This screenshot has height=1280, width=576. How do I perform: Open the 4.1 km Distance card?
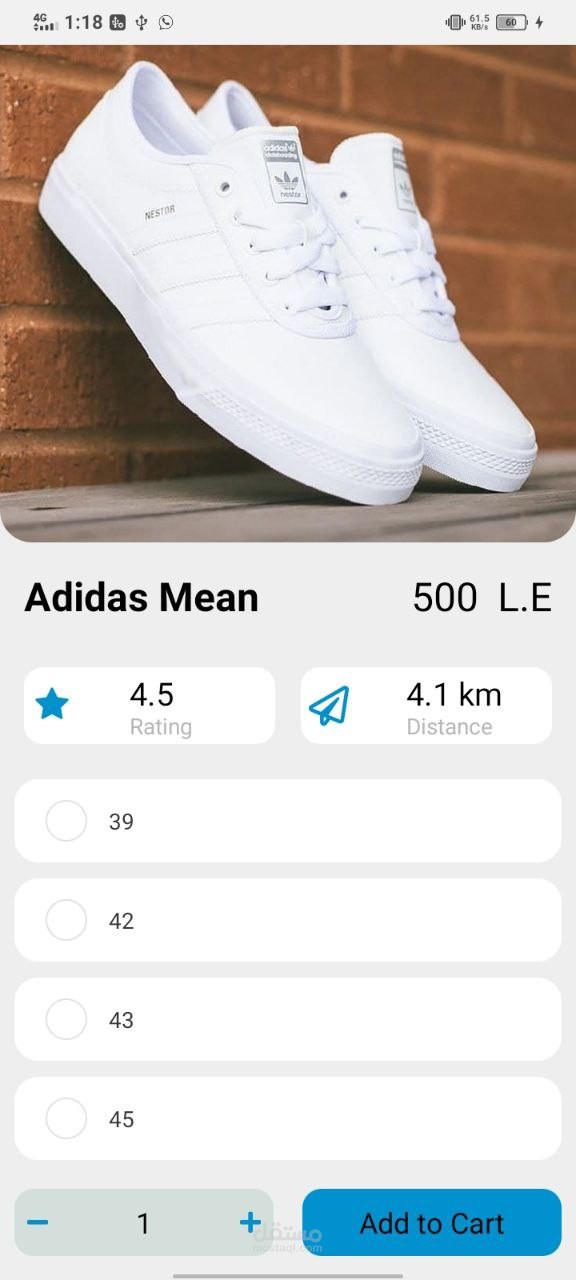tap(426, 705)
